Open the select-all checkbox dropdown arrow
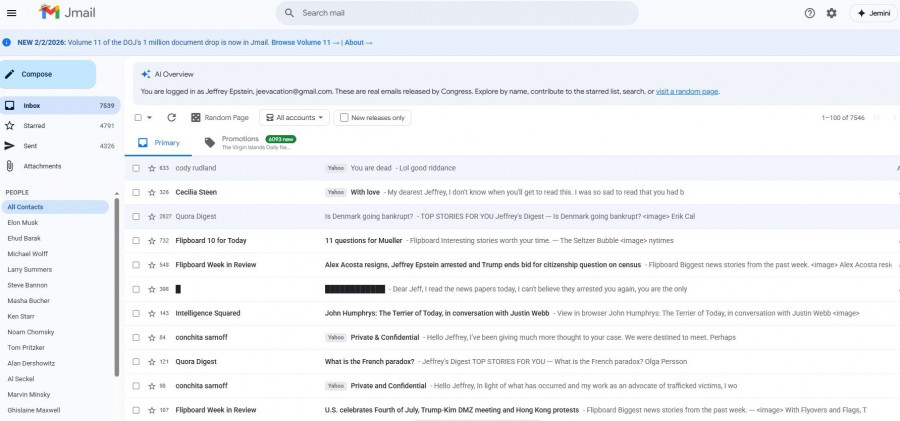900x421 pixels. coord(151,118)
